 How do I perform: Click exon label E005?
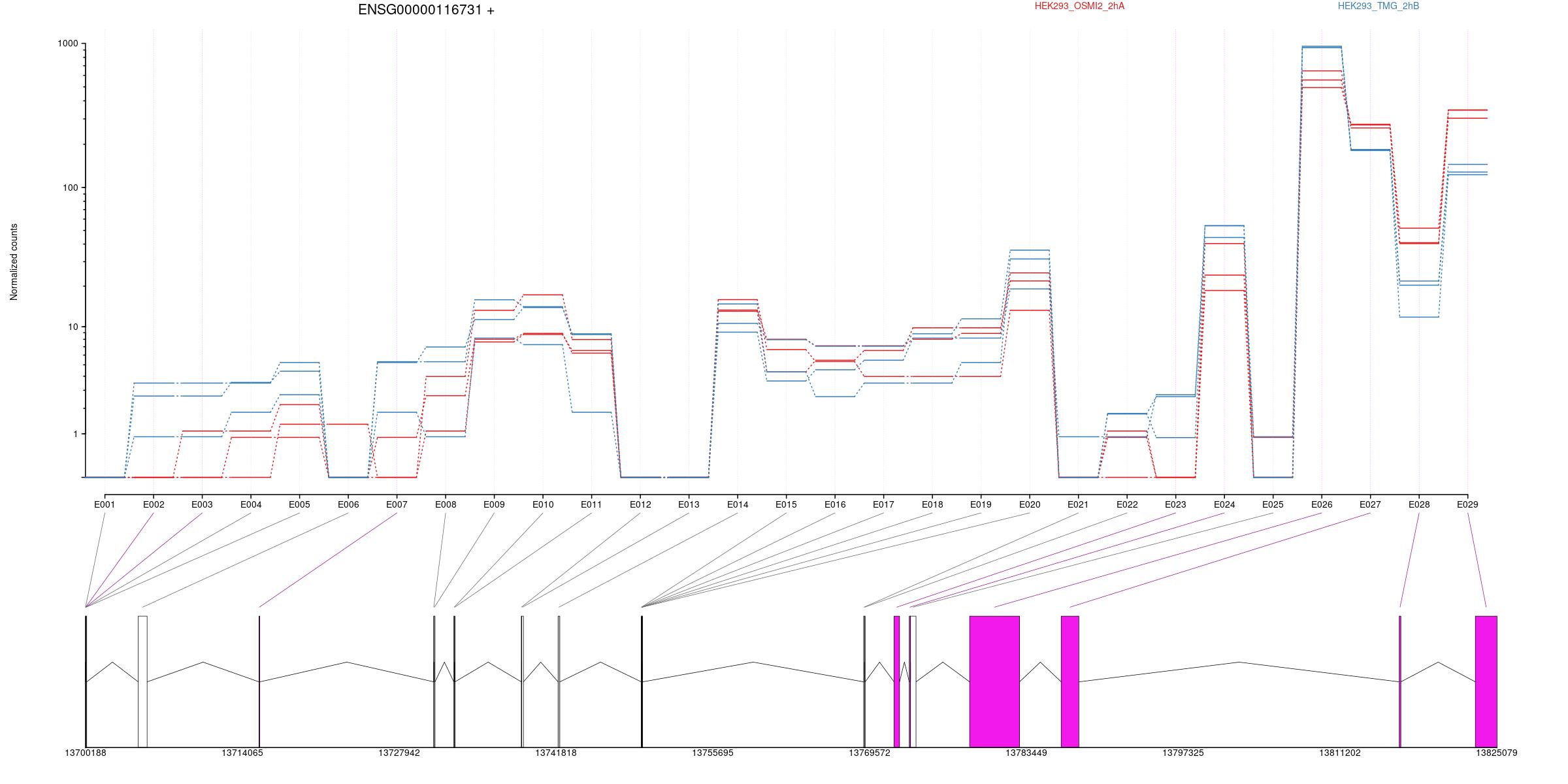point(299,504)
